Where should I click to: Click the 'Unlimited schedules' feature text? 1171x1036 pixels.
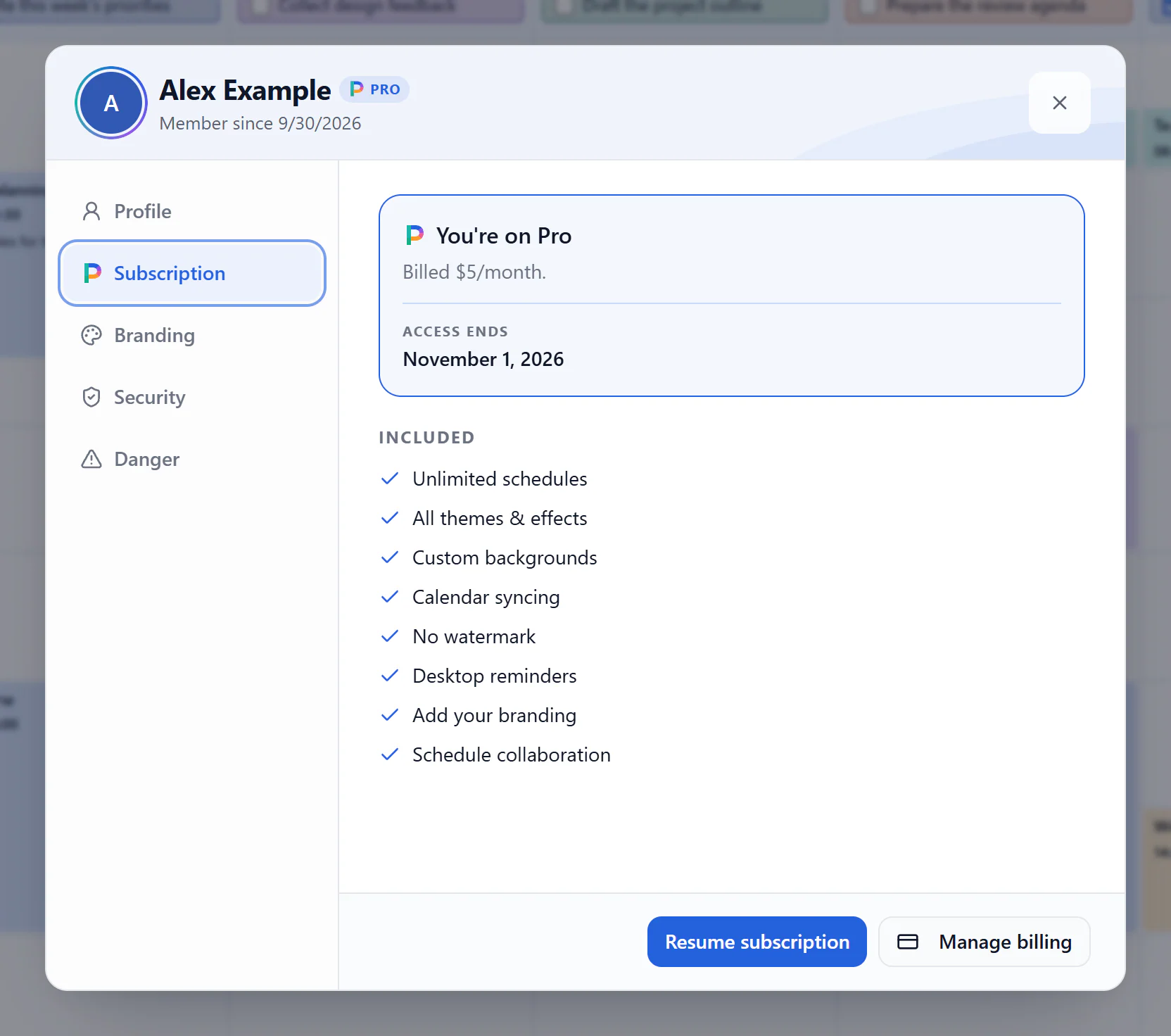coord(500,479)
